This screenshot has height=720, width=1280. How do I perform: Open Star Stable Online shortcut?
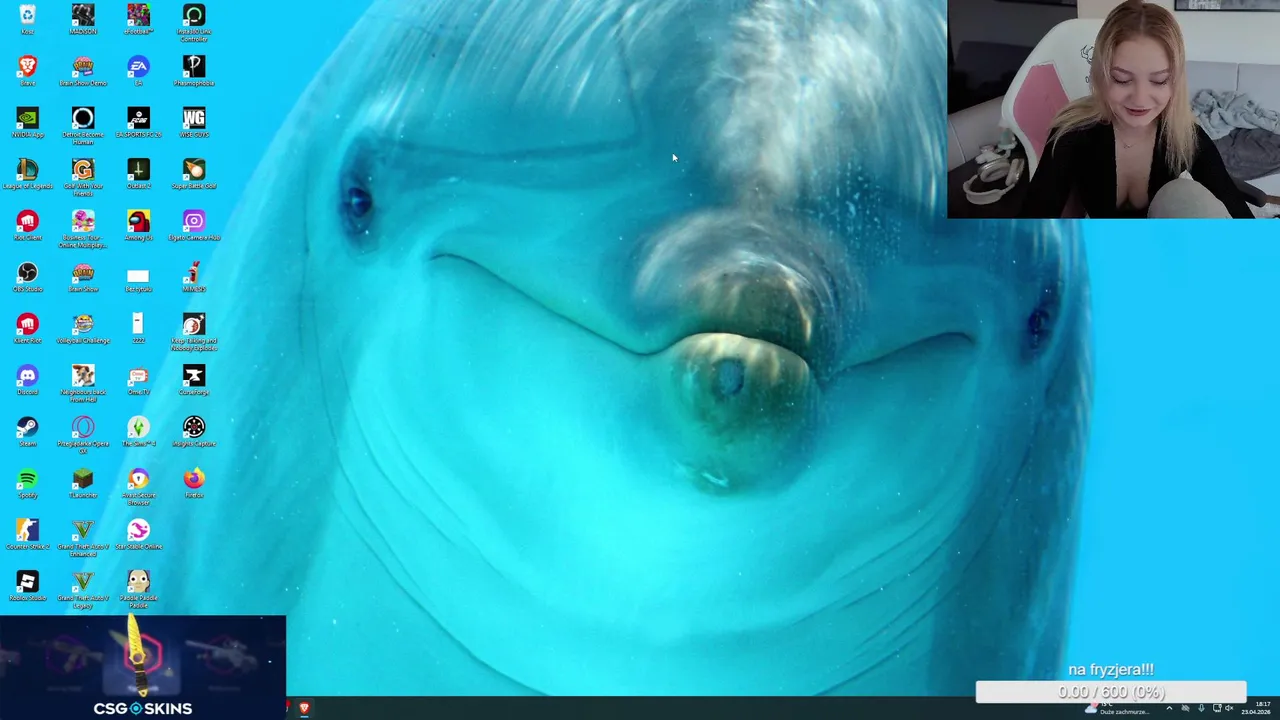point(138,534)
